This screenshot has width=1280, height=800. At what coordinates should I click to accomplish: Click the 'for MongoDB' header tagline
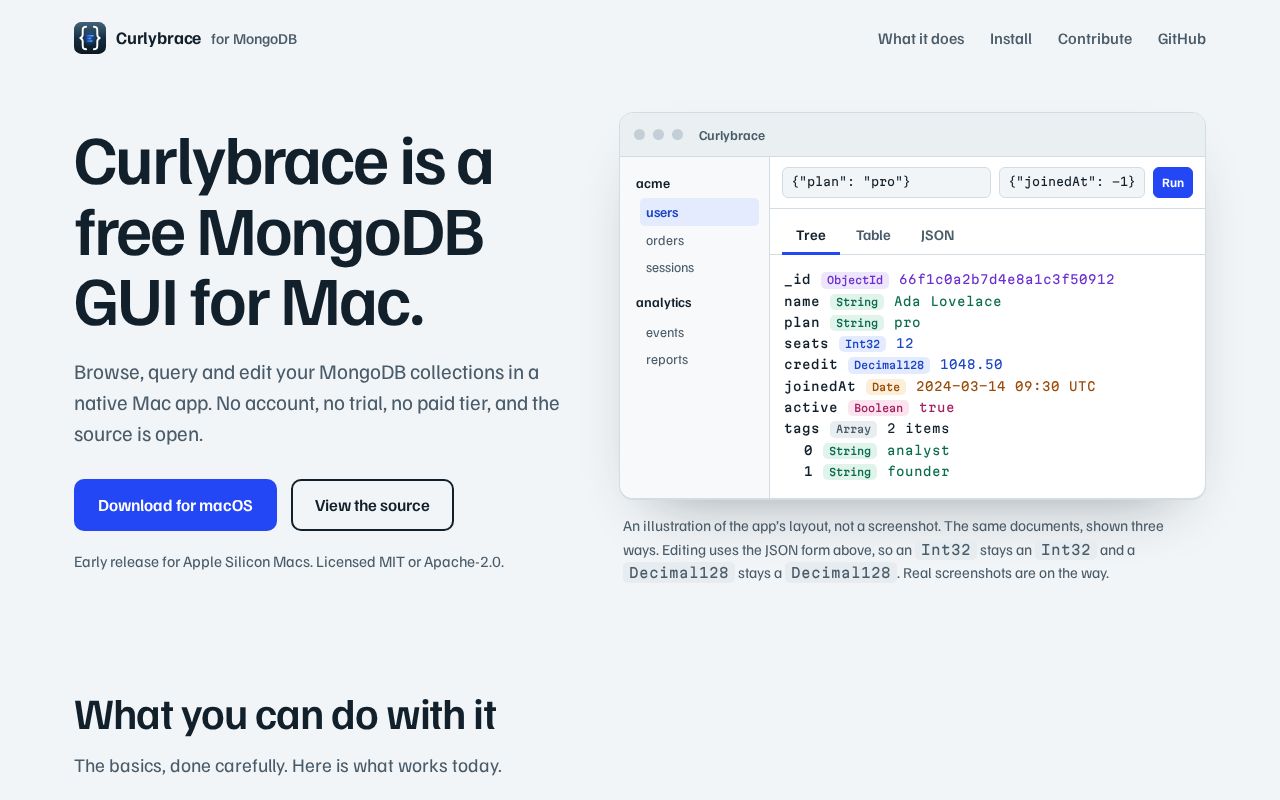(x=254, y=39)
